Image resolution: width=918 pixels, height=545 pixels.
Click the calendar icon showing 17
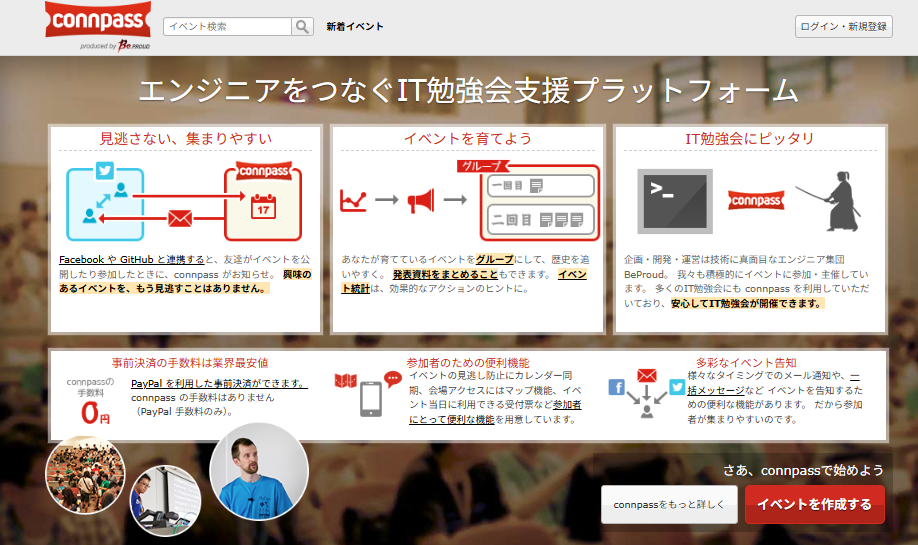coord(262,207)
